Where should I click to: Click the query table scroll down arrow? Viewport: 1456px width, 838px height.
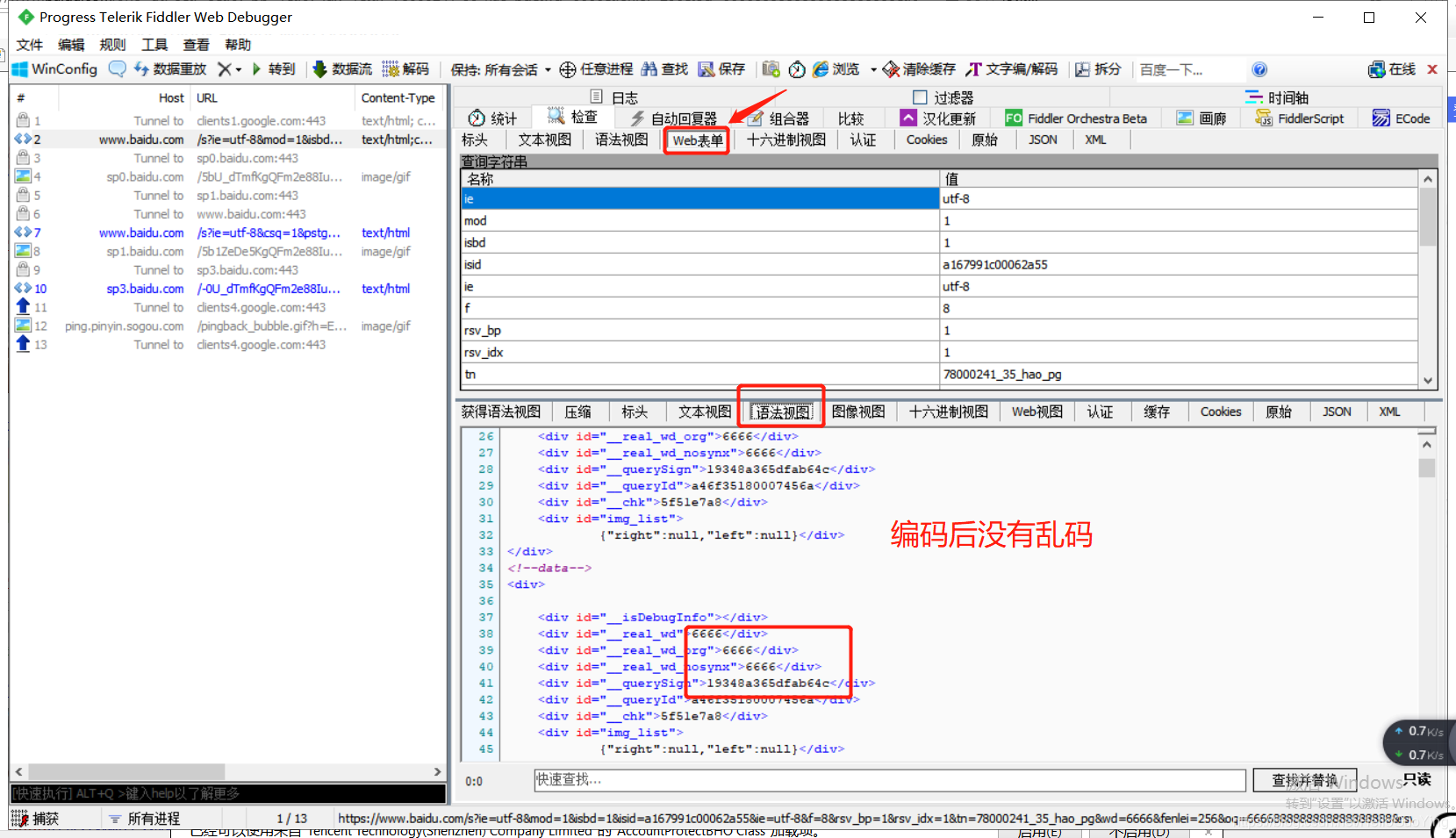tap(1428, 381)
